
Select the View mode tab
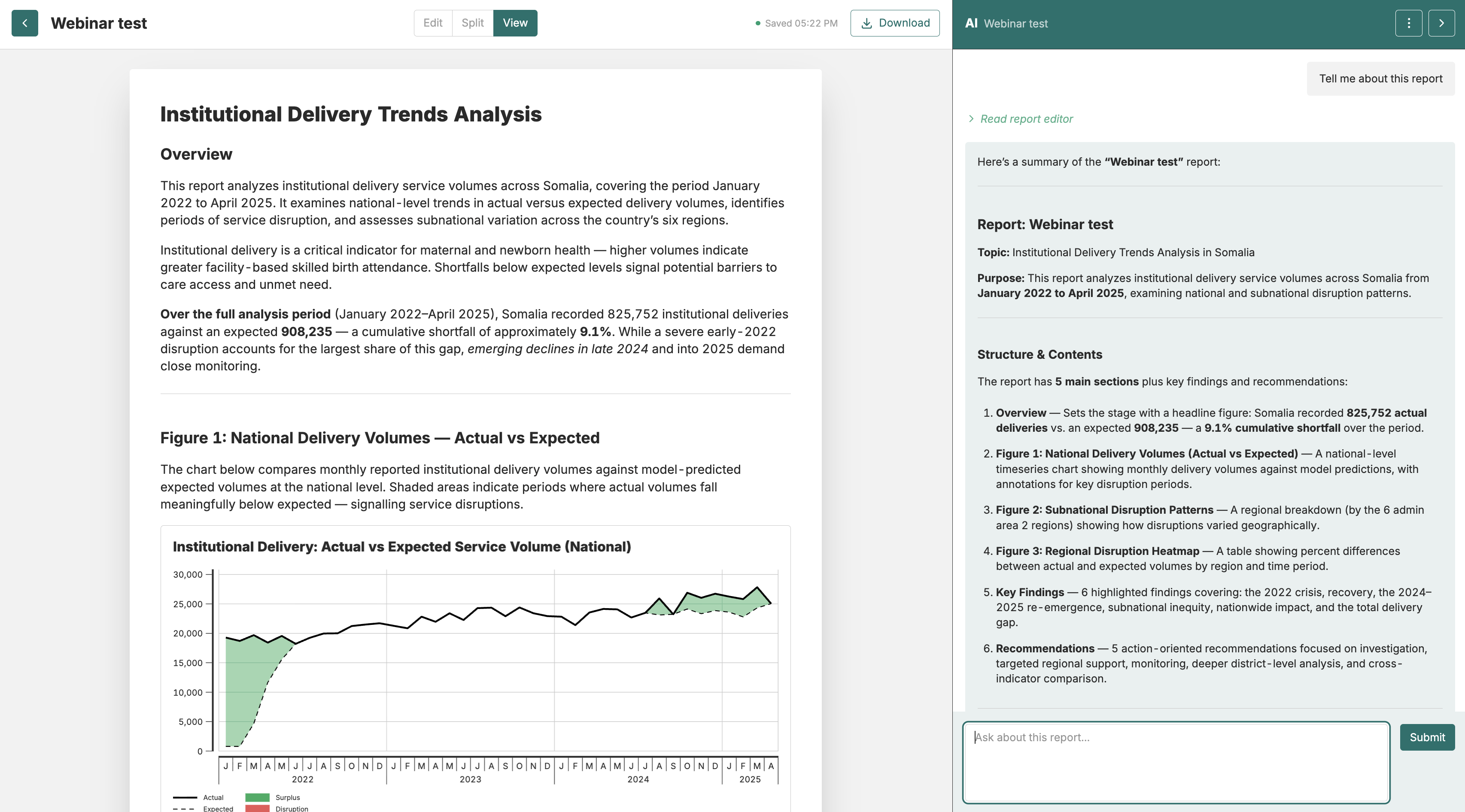point(515,23)
